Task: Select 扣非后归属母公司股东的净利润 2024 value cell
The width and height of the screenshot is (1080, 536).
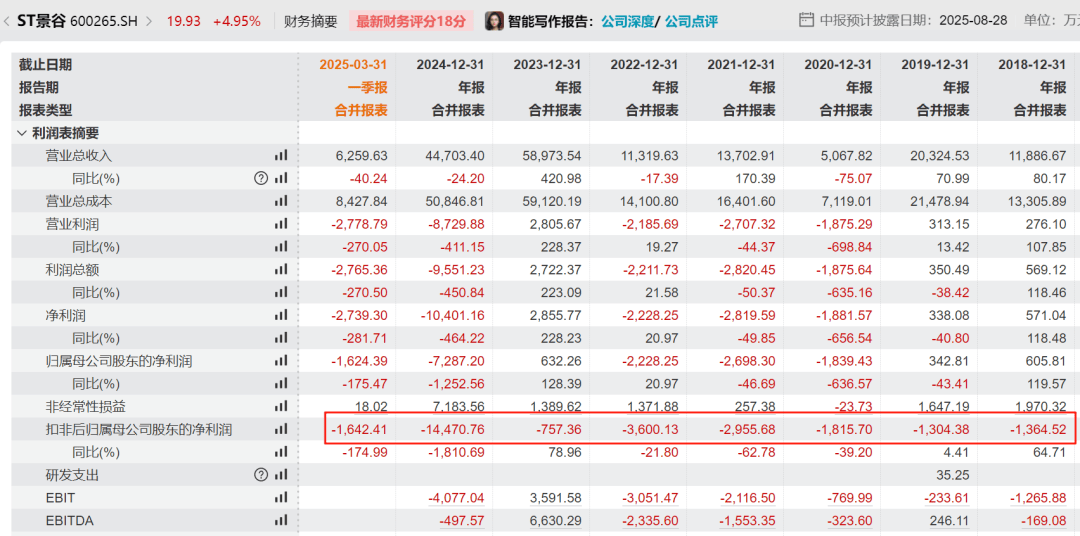Action: coord(450,430)
